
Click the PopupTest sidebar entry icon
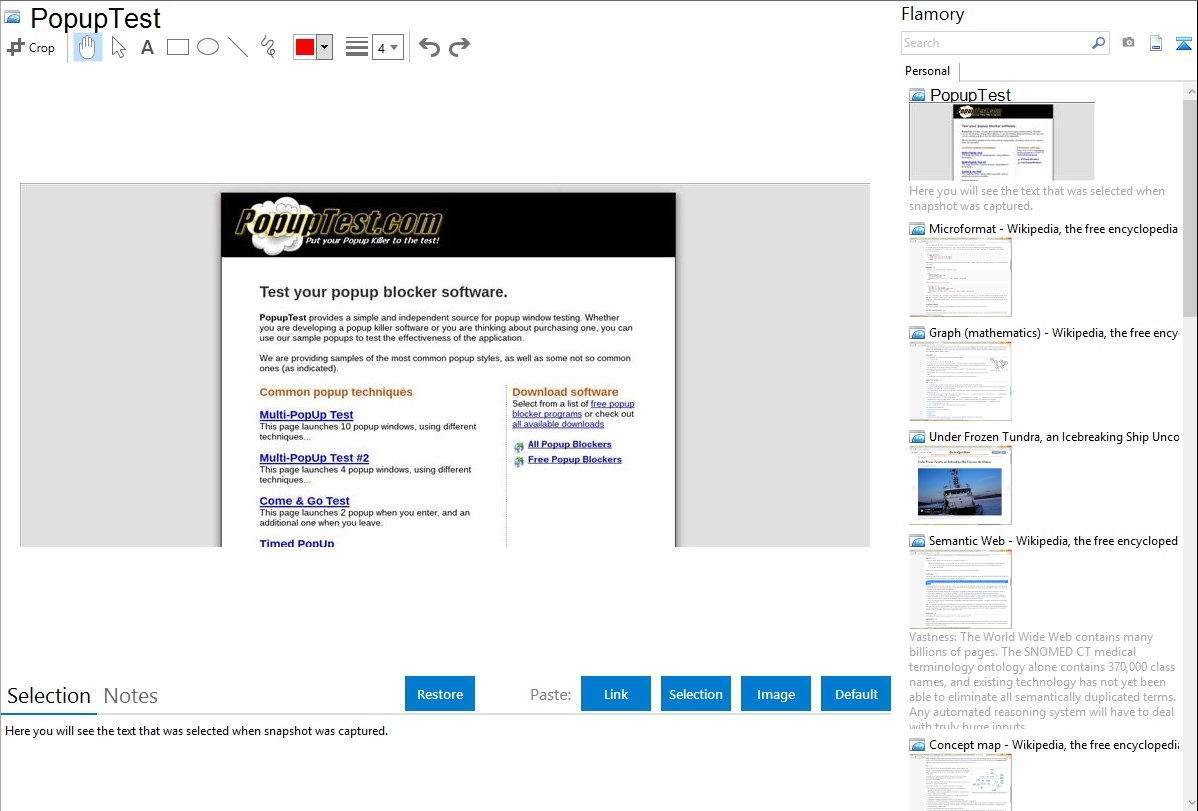coord(917,96)
